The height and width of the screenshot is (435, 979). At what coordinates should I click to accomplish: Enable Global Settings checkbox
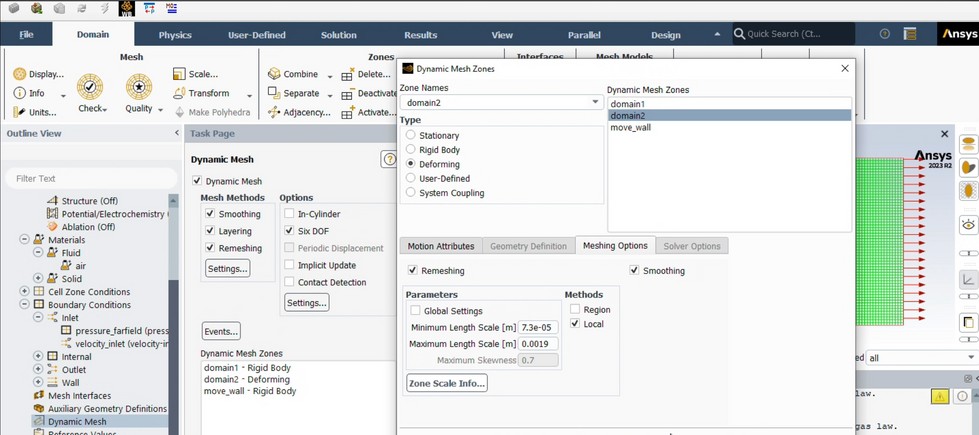click(x=415, y=311)
